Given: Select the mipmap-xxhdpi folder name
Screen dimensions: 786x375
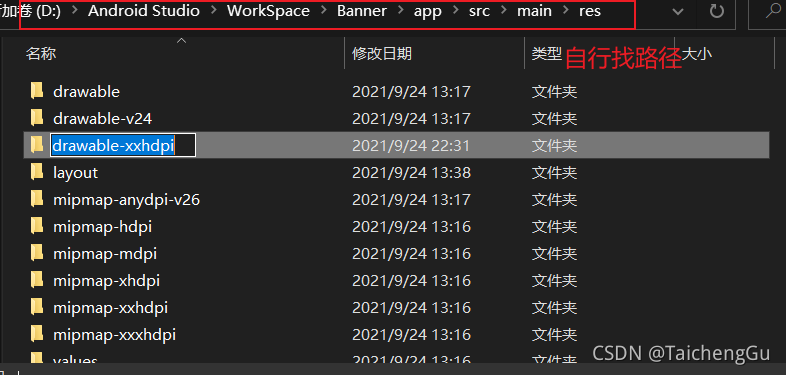Looking at the screenshot, I should (110, 308).
